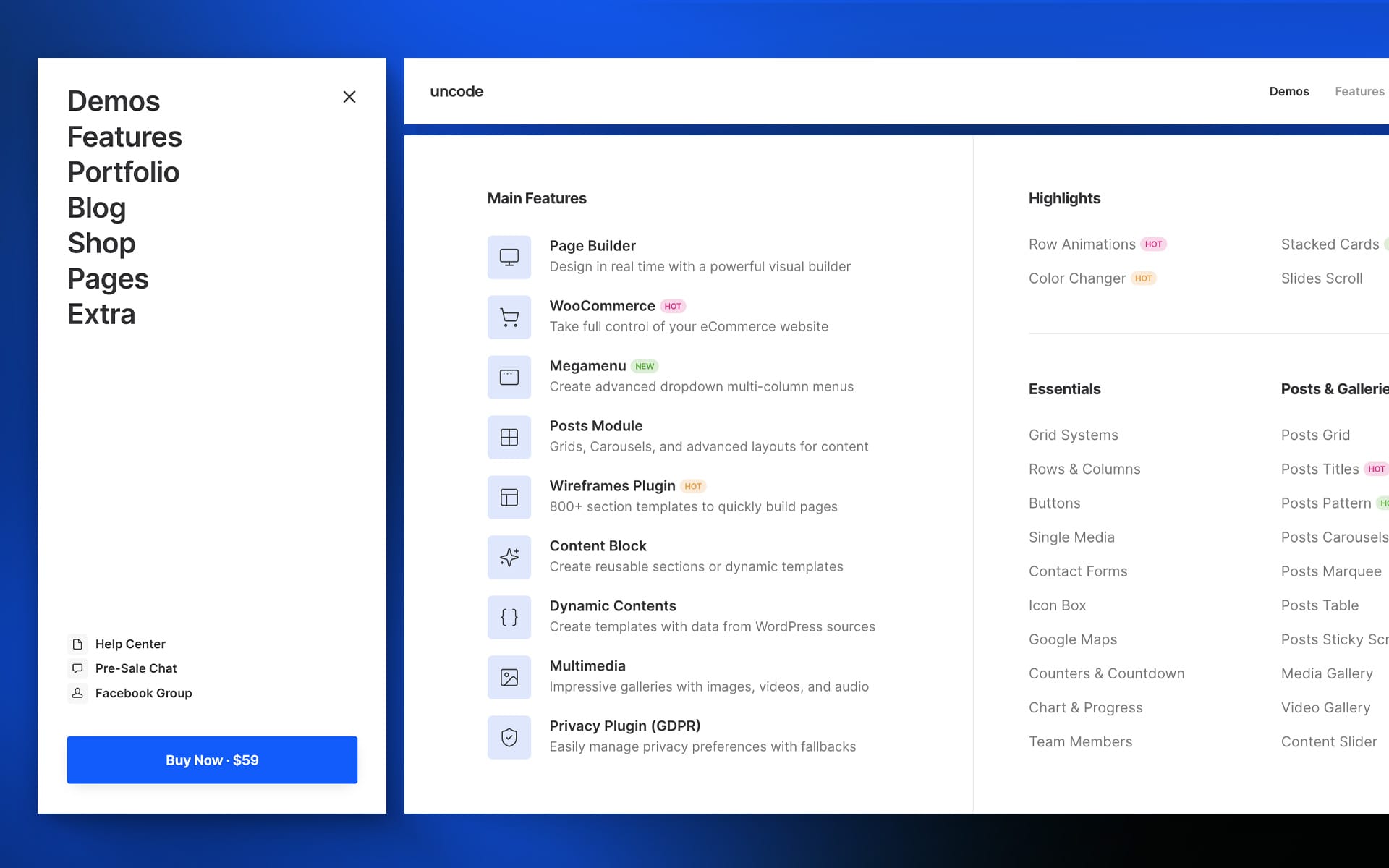Open the Multimedia feature title

point(587,666)
